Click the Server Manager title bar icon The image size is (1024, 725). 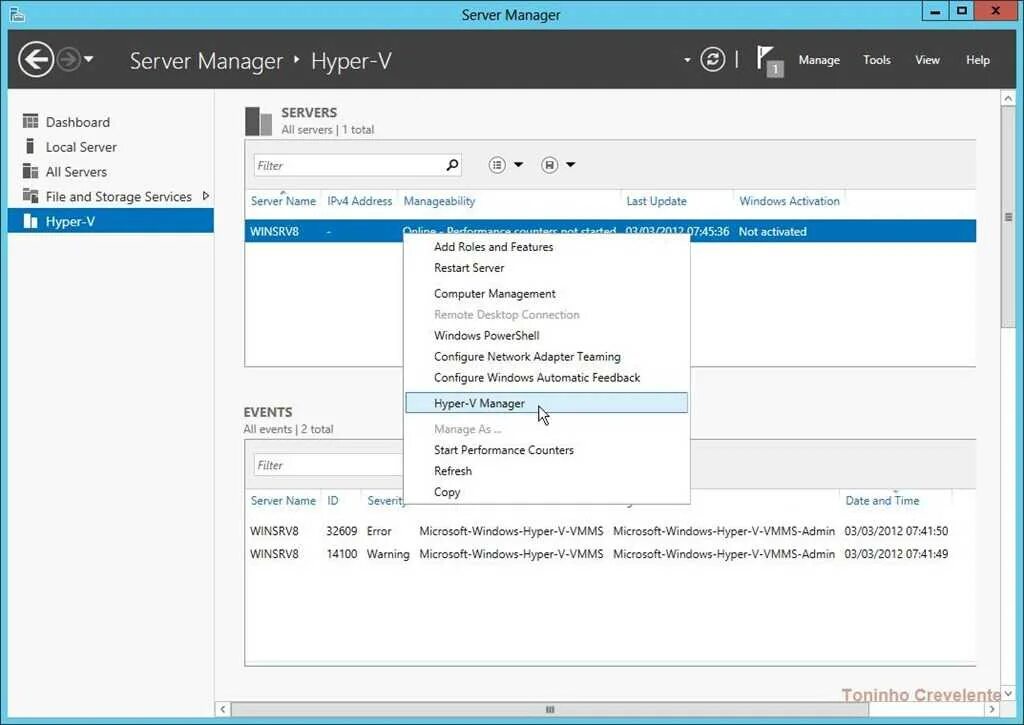tap(18, 14)
